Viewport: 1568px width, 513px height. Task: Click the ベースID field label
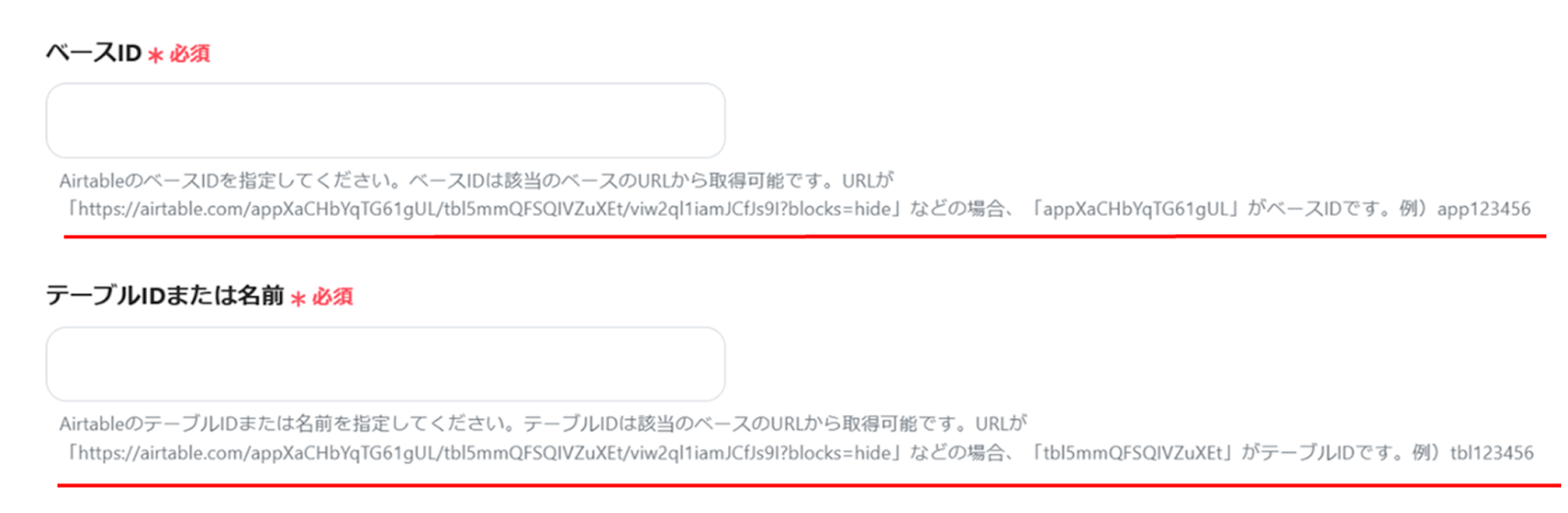94,53
